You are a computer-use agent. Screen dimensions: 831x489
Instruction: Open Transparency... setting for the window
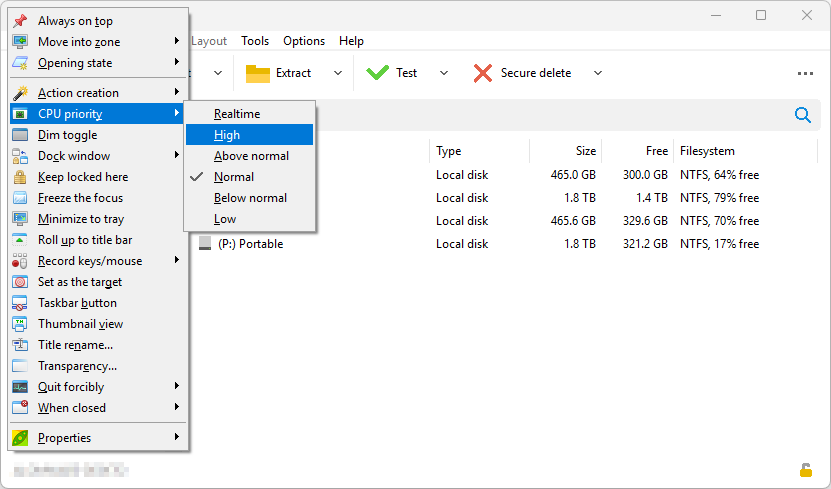click(x=77, y=366)
